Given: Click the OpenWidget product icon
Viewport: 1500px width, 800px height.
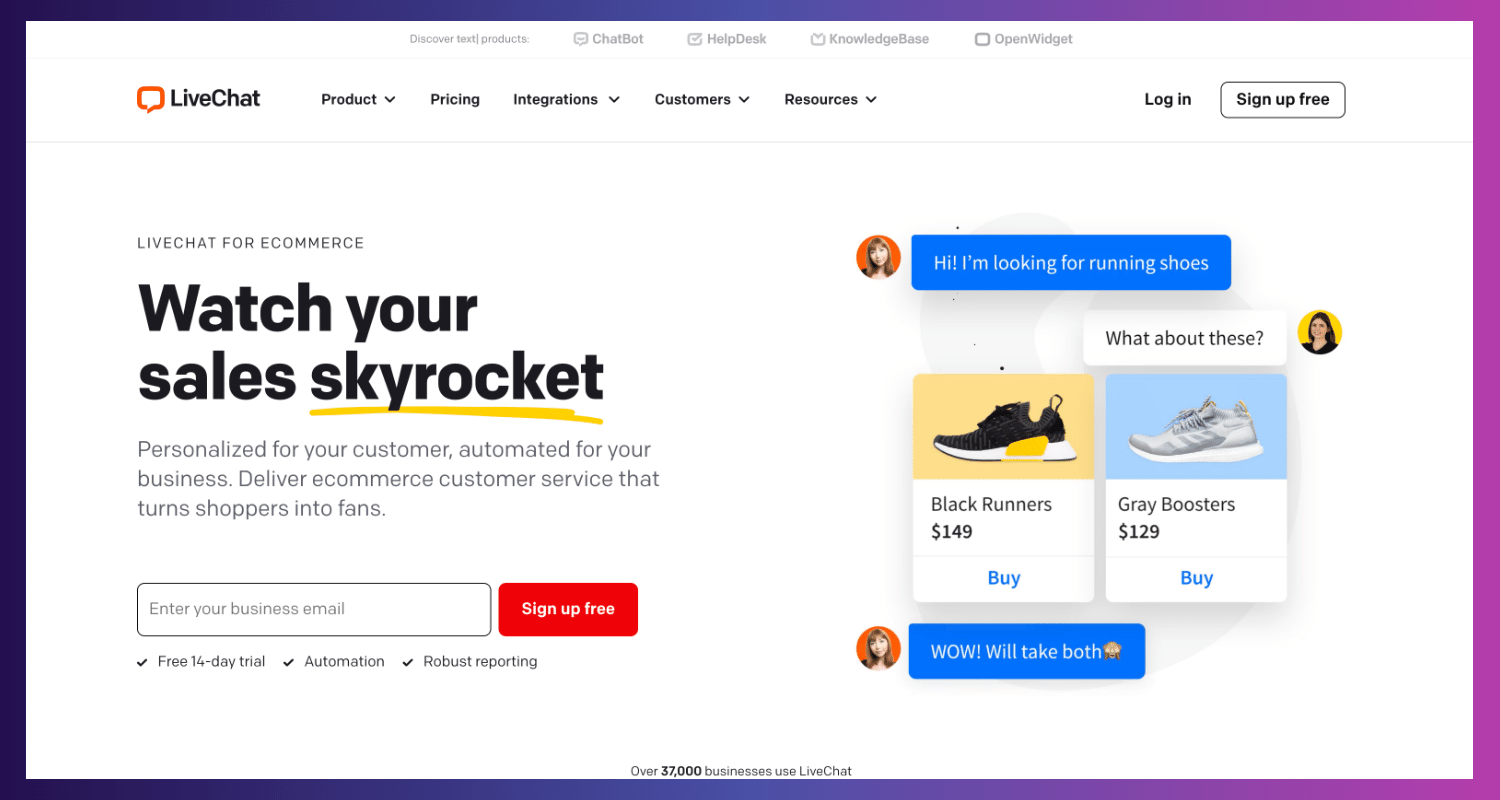Looking at the screenshot, I should [983, 39].
